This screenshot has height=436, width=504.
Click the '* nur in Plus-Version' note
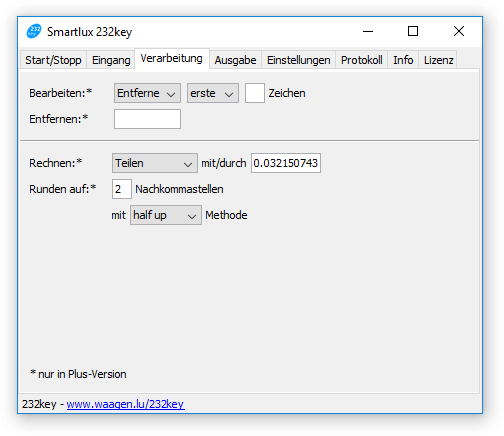pyautogui.click(x=78, y=374)
